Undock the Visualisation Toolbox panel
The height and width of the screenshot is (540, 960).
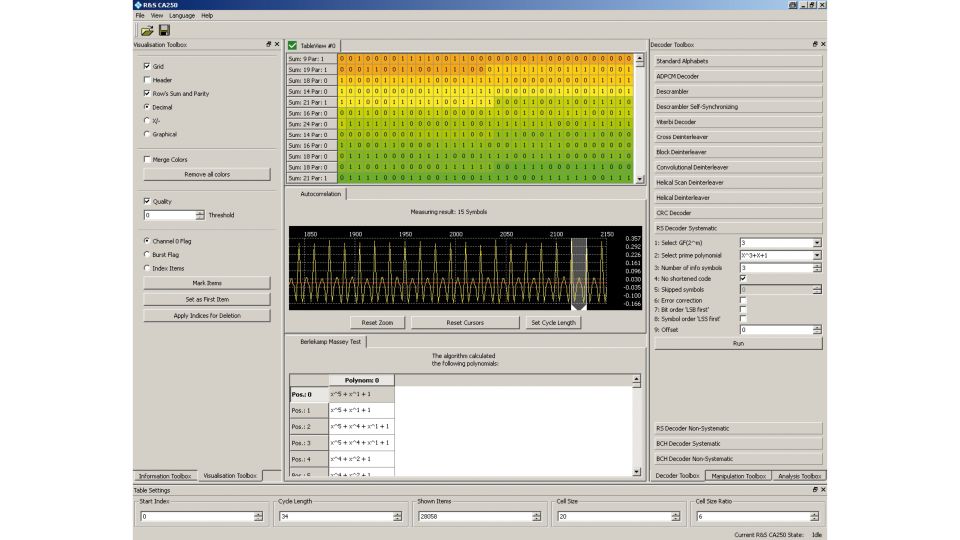(x=268, y=44)
